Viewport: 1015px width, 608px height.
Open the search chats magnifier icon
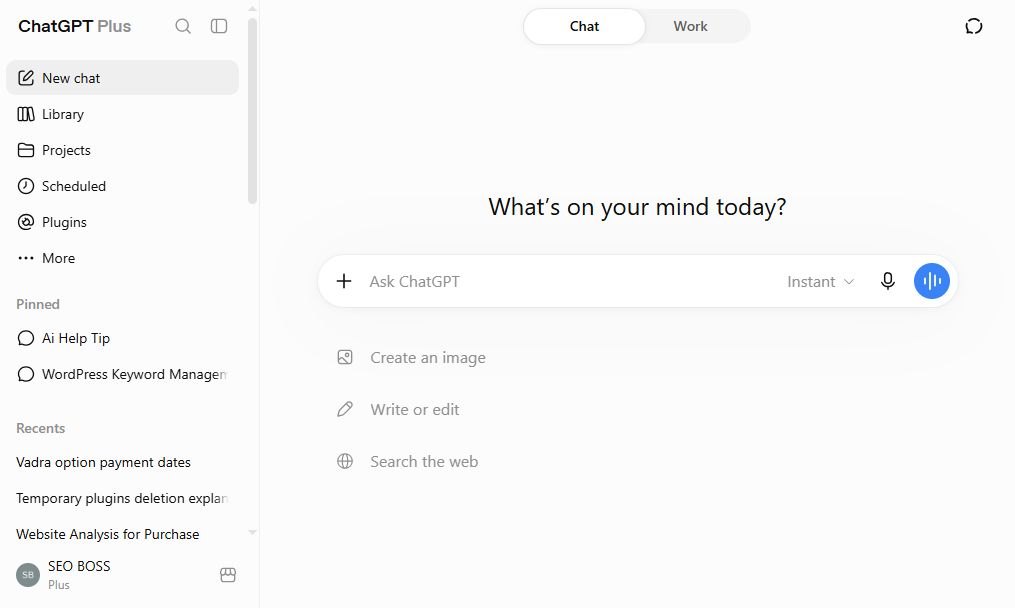(183, 26)
